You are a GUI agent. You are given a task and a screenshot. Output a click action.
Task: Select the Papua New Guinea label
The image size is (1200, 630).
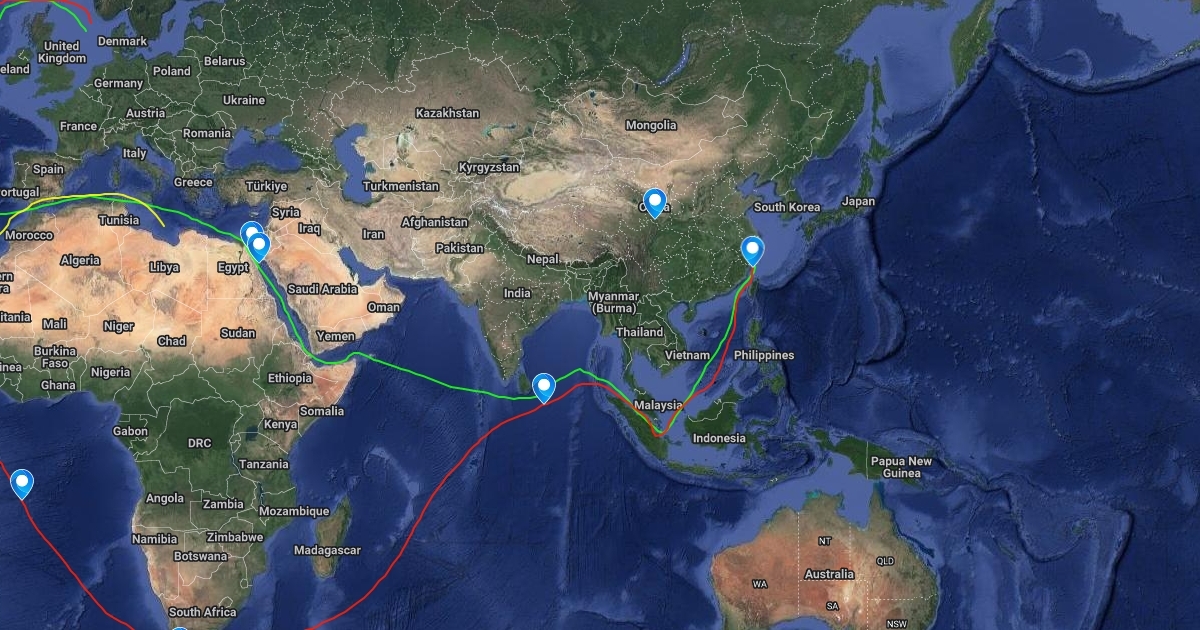[901, 467]
